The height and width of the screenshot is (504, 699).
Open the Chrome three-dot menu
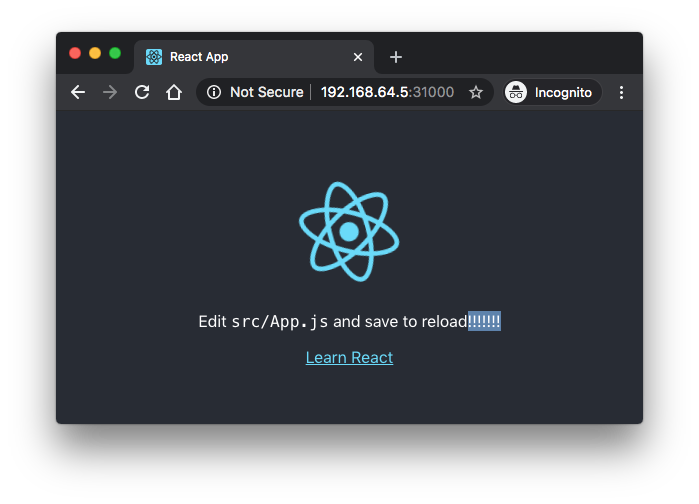click(621, 92)
